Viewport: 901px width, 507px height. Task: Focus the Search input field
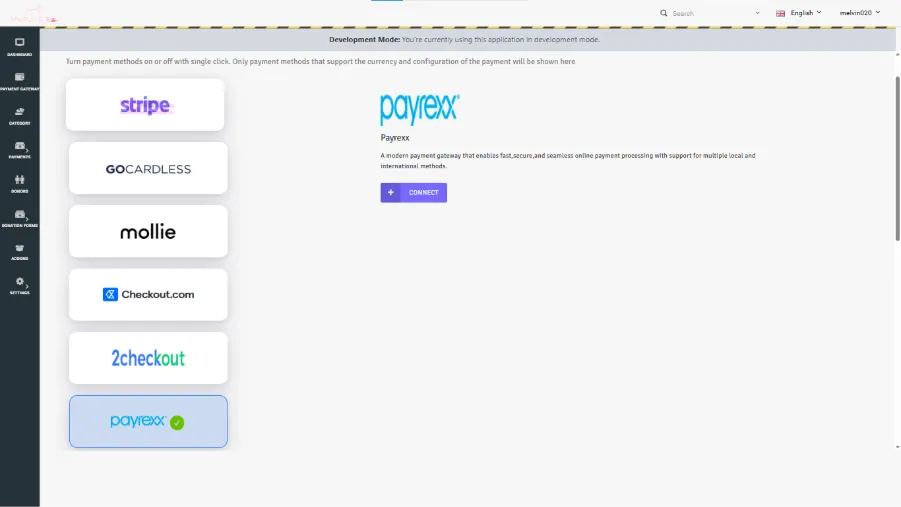coord(711,13)
